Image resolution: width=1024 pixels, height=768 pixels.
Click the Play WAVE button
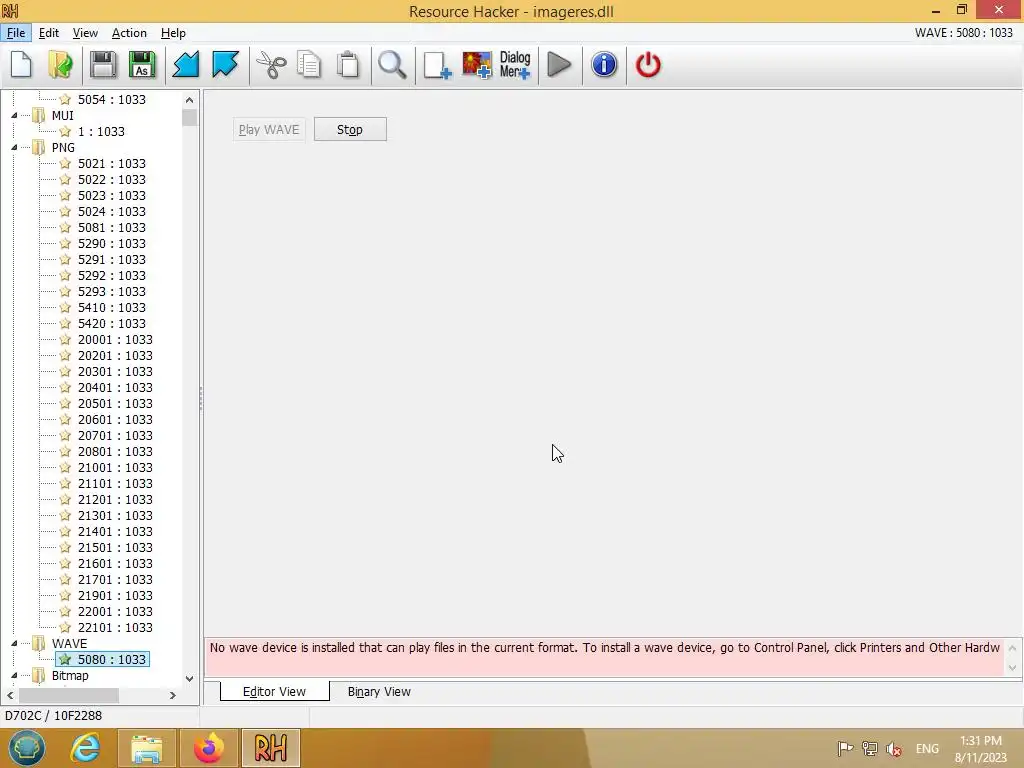269,129
